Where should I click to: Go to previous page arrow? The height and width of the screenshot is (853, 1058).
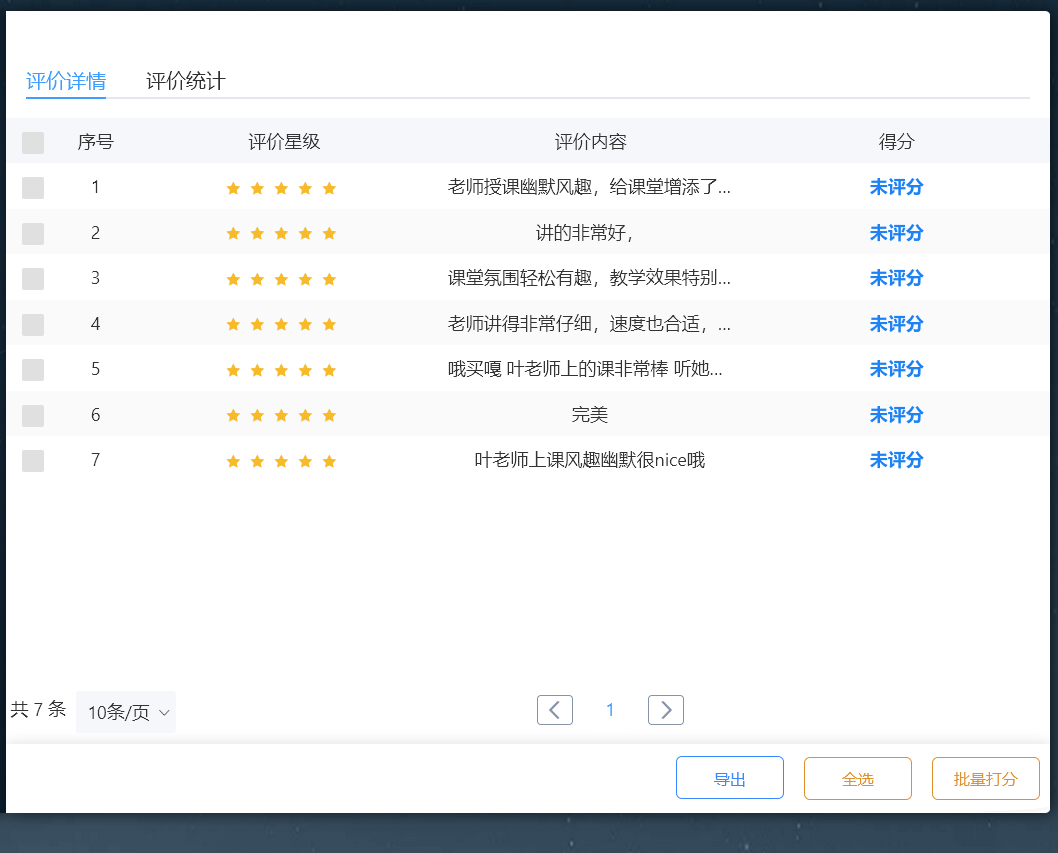click(x=555, y=710)
